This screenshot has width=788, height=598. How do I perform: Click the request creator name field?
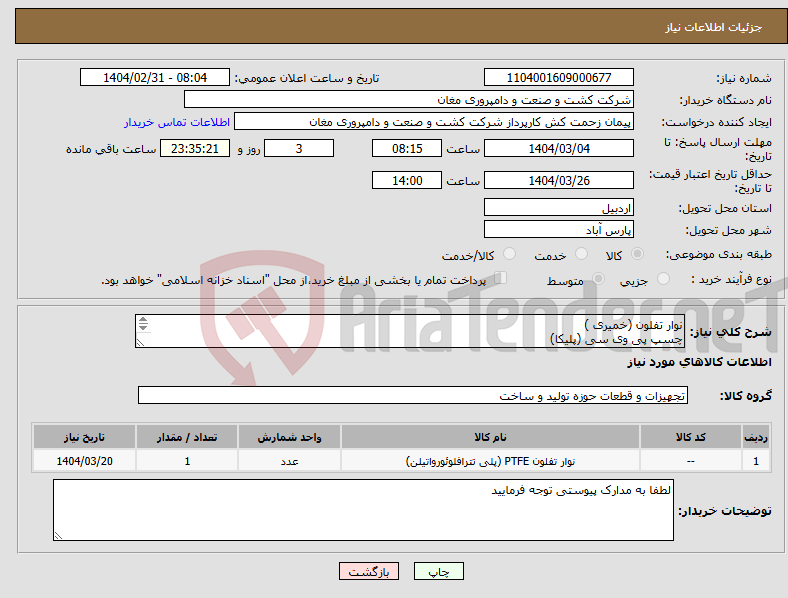click(x=434, y=122)
